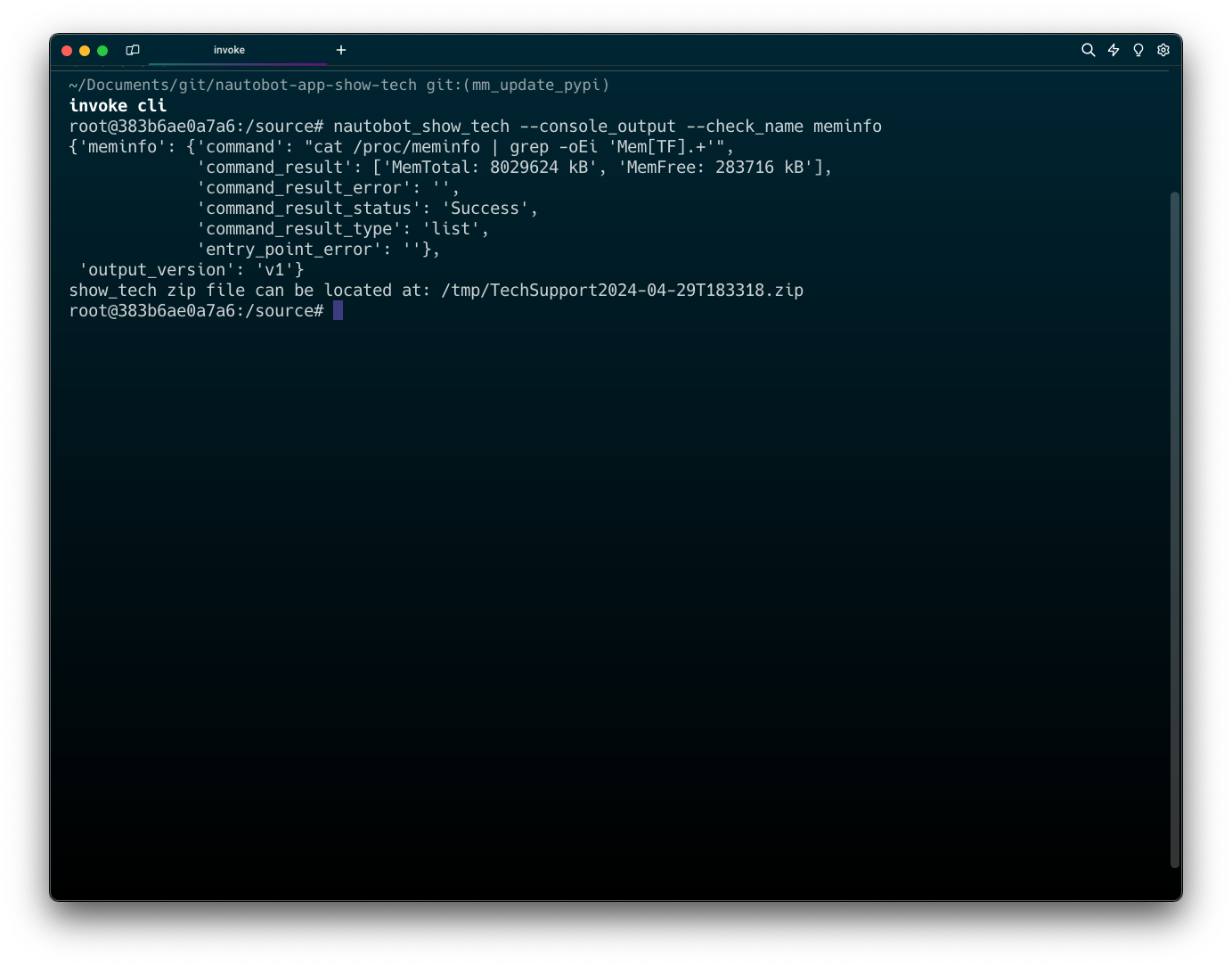Click the vertical scrollbar thumb
This screenshot has height=967, width=1232.
pos(1174,529)
